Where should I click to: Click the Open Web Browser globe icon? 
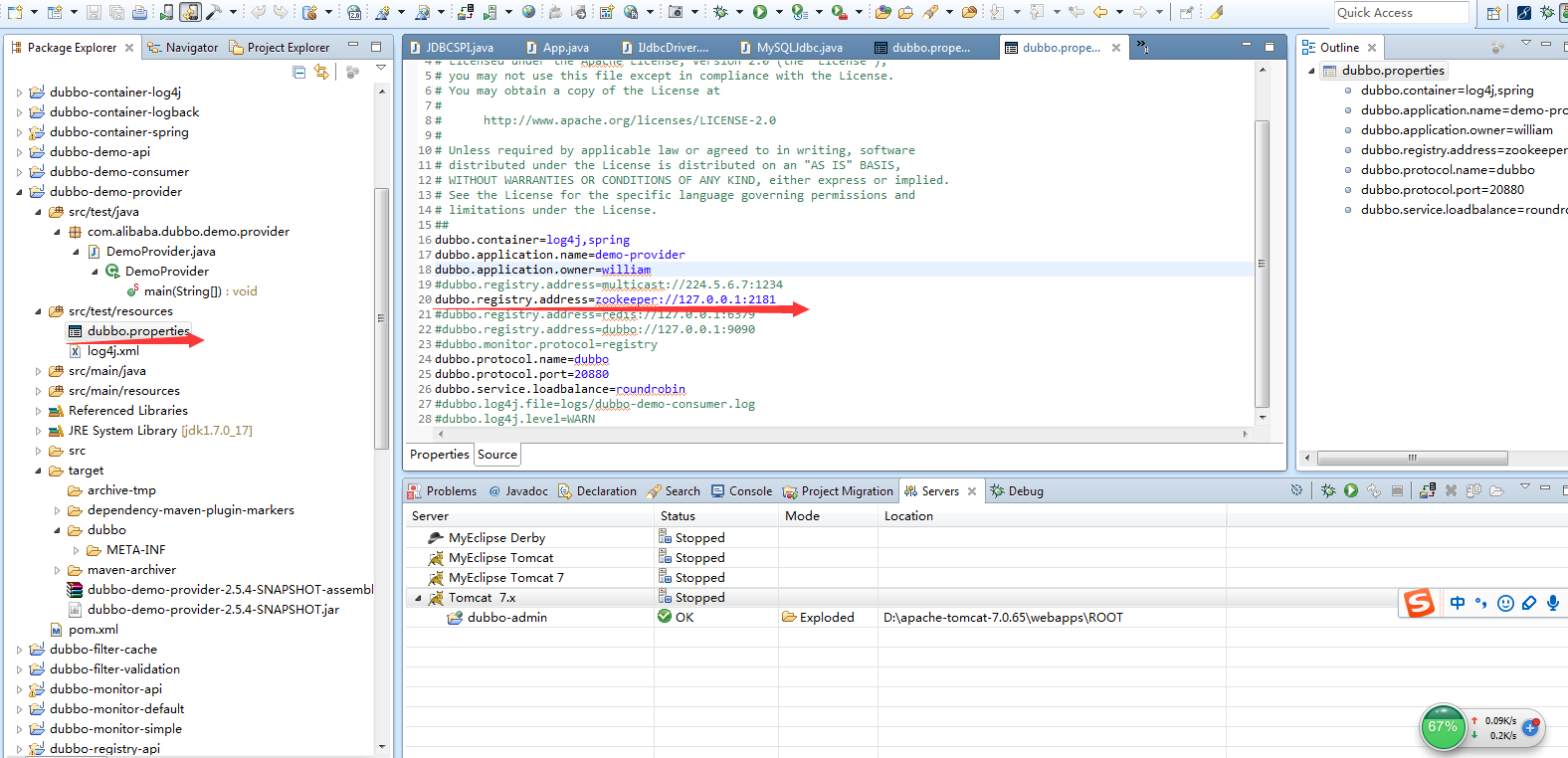tap(528, 12)
